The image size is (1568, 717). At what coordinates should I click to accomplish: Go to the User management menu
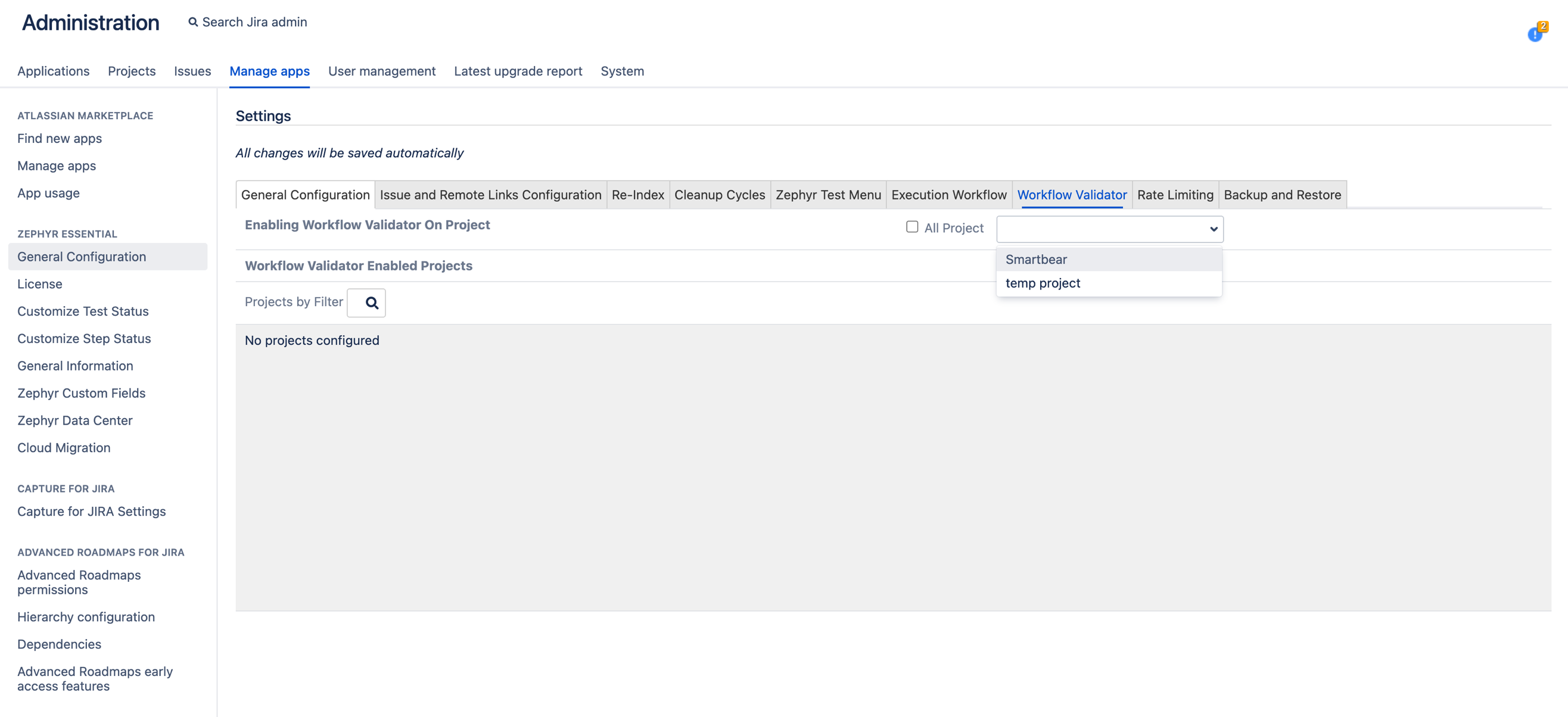tap(382, 71)
